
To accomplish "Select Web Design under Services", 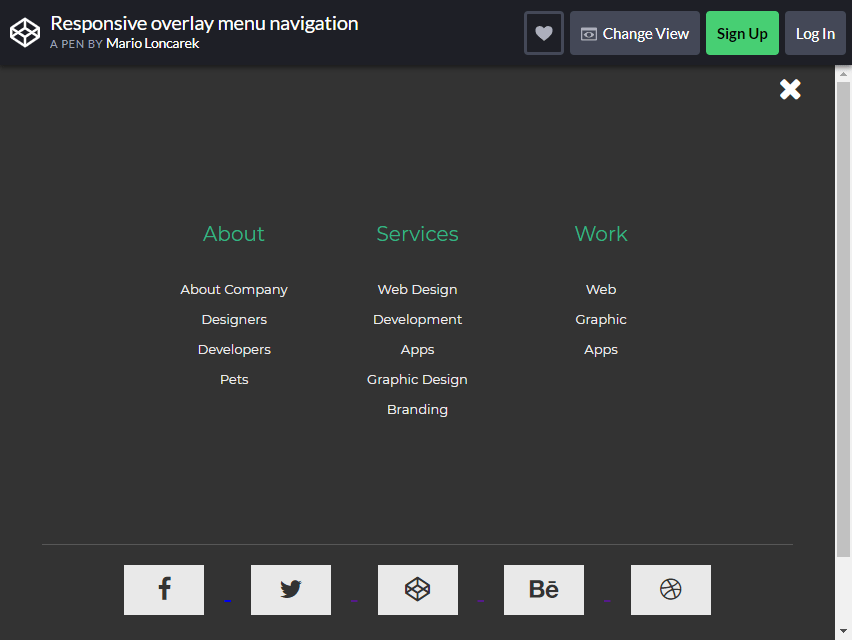I will point(417,289).
